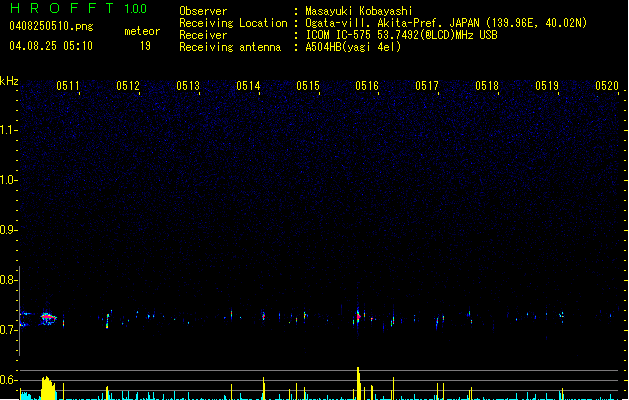Select the filename 0408250510.png

click(x=51, y=26)
